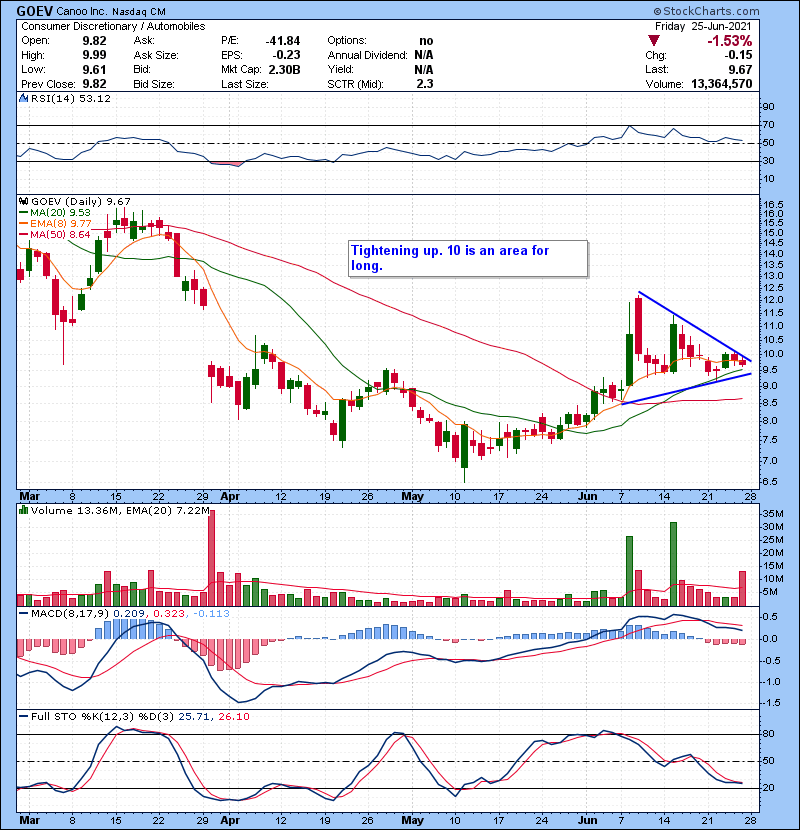Click the Prev Close label
Image resolution: width=800 pixels, height=830 pixels.
point(50,84)
